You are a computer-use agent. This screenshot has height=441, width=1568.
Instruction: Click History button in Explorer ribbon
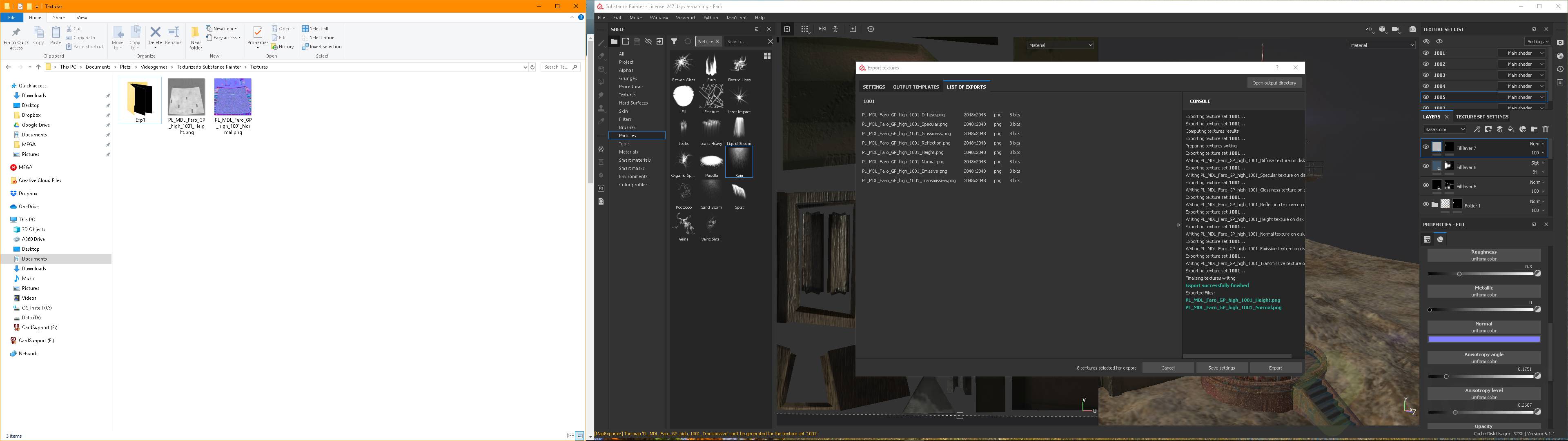coord(283,46)
